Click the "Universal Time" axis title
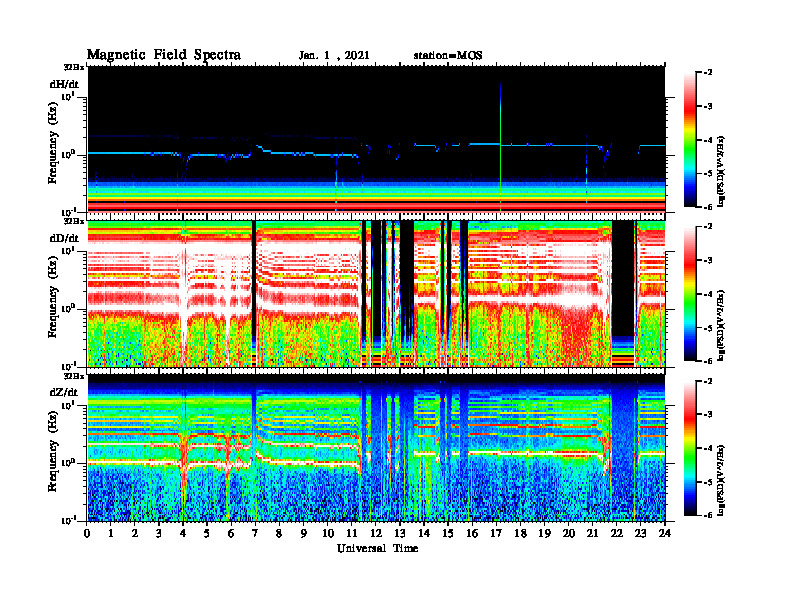This screenshot has width=792, height=612. [377, 548]
